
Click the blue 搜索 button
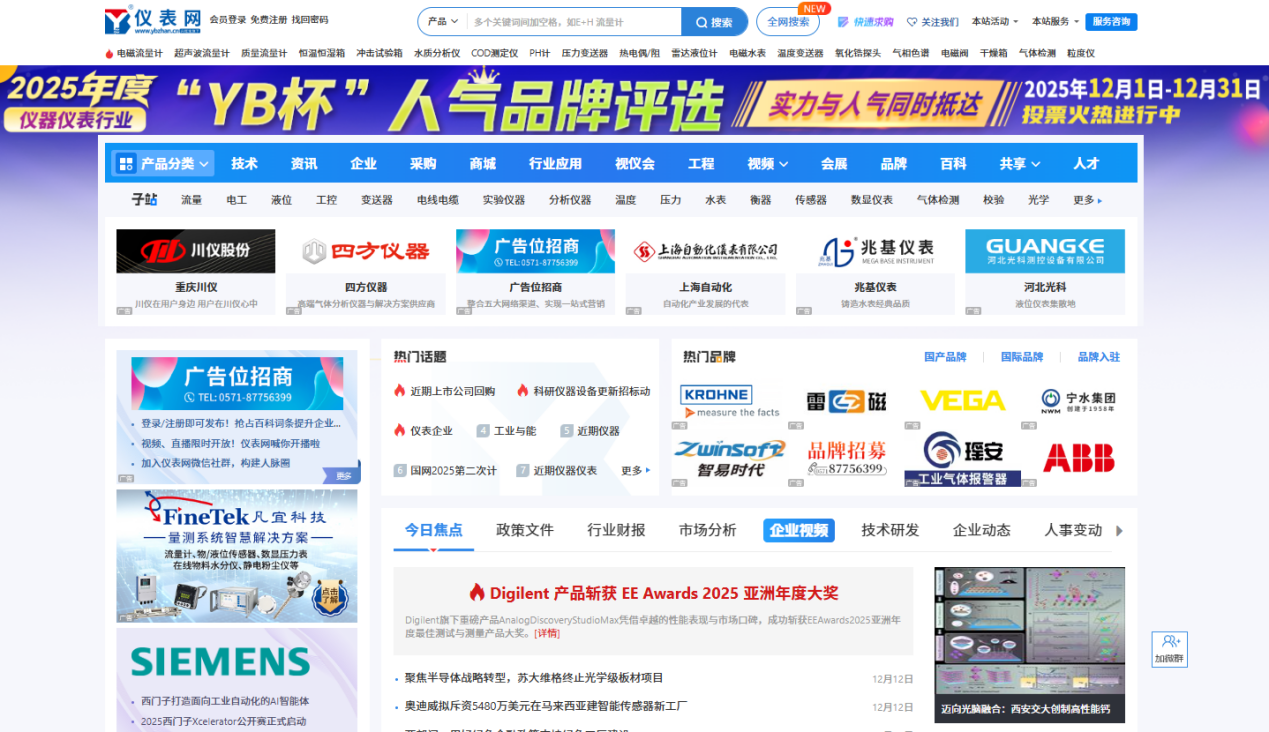[x=714, y=22]
